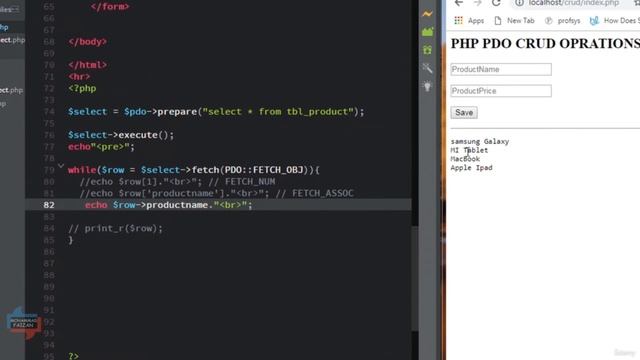Click the 'FETCH_NUM' comment on line 80
Viewport: 640px width, 360px height.
(250, 182)
